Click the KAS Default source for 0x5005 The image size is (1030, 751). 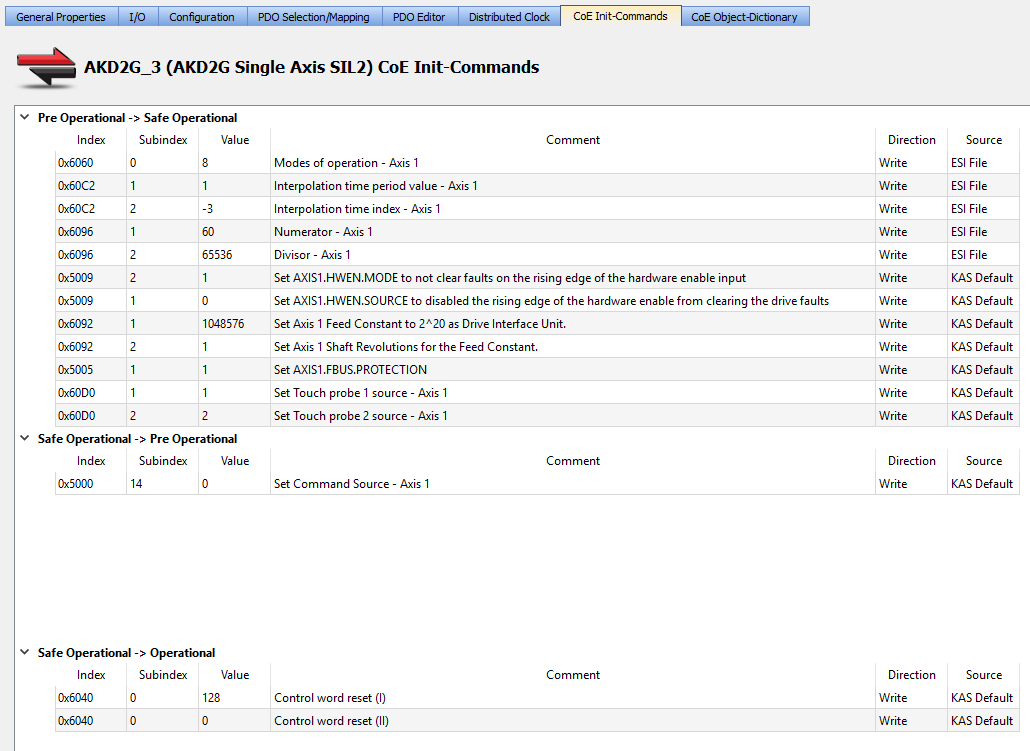tap(983, 369)
